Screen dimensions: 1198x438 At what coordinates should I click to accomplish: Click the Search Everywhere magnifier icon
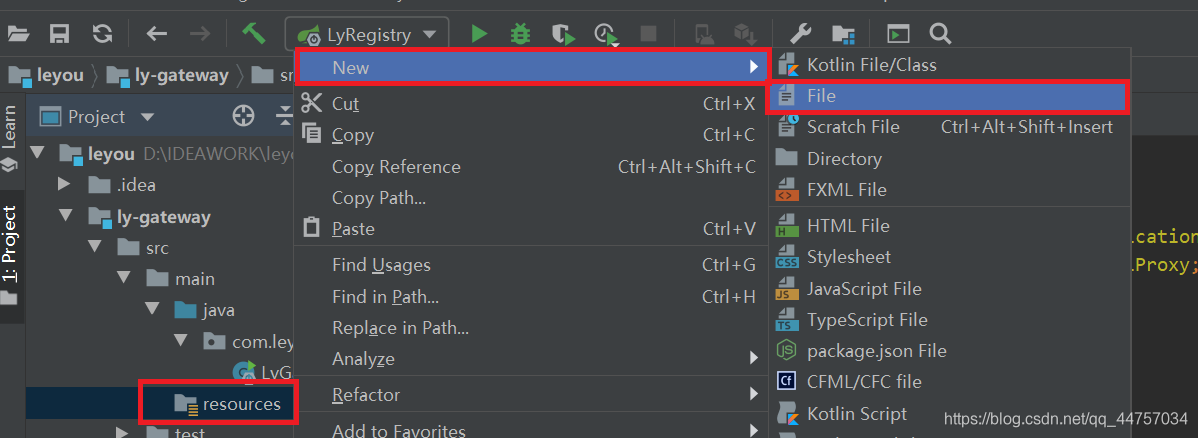pyautogui.click(x=940, y=34)
